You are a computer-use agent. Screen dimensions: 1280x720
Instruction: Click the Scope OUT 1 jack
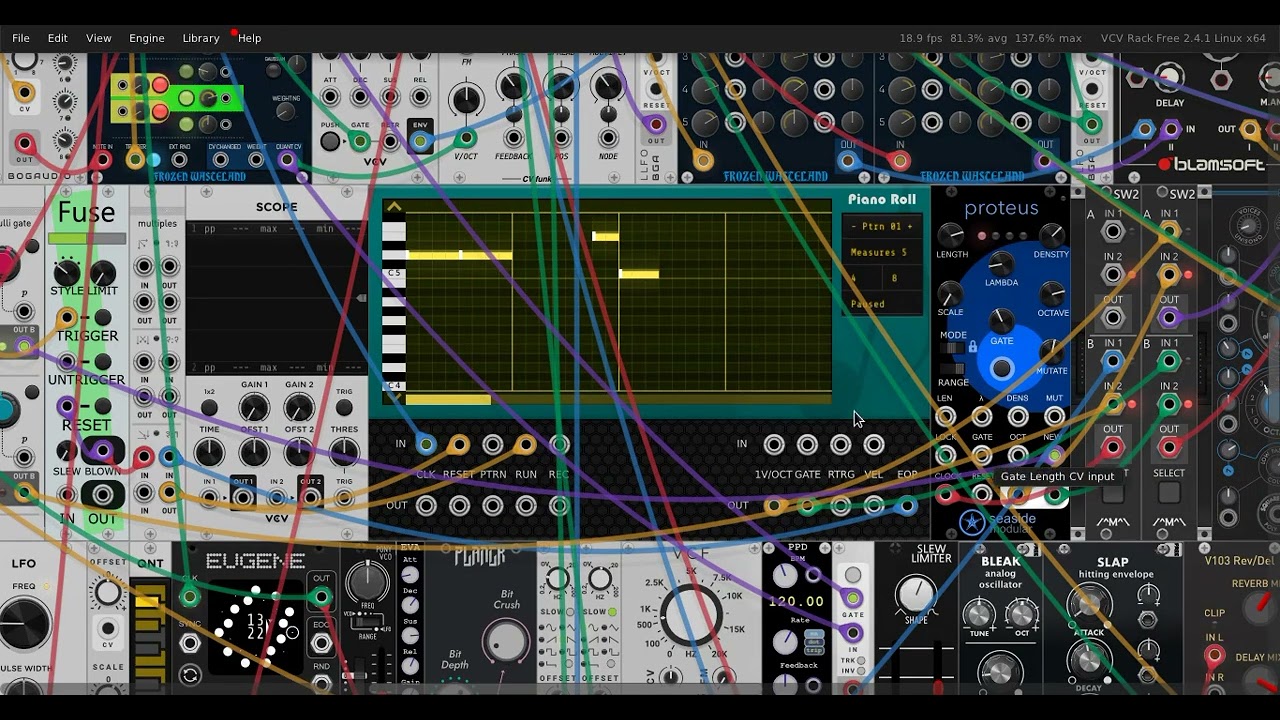(242, 496)
